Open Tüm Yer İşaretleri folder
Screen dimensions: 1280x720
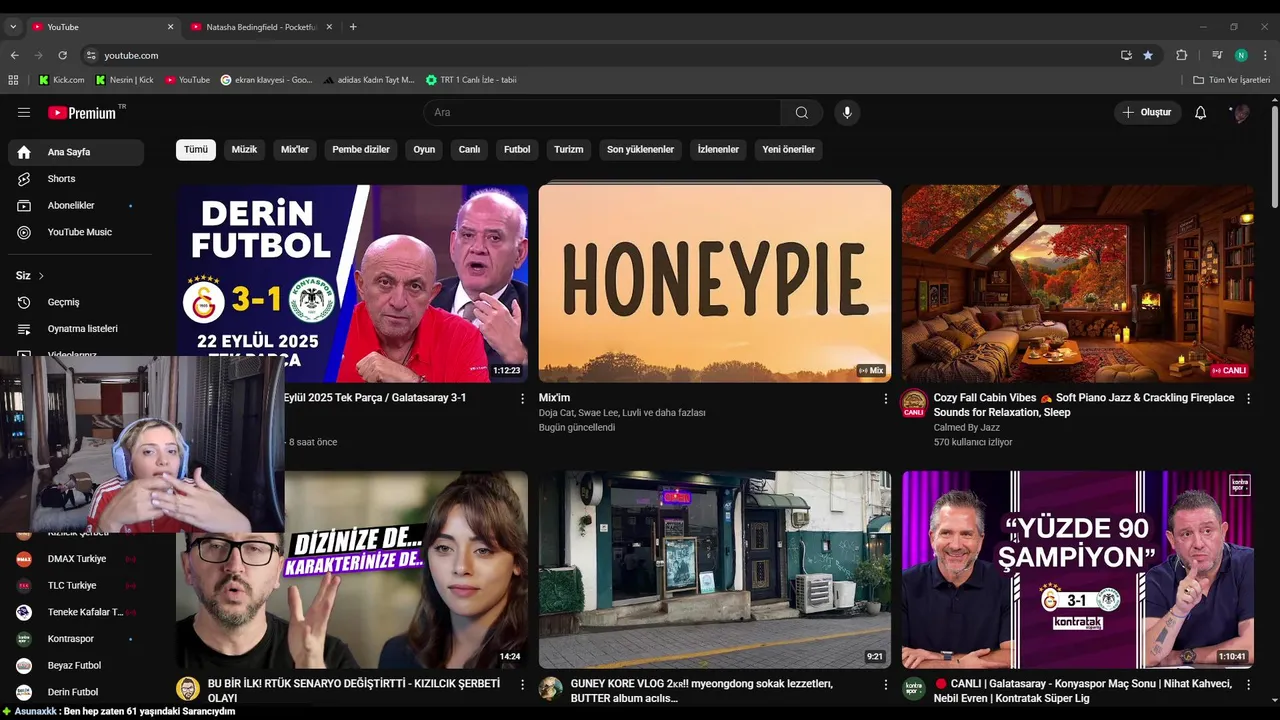[x=1231, y=80]
